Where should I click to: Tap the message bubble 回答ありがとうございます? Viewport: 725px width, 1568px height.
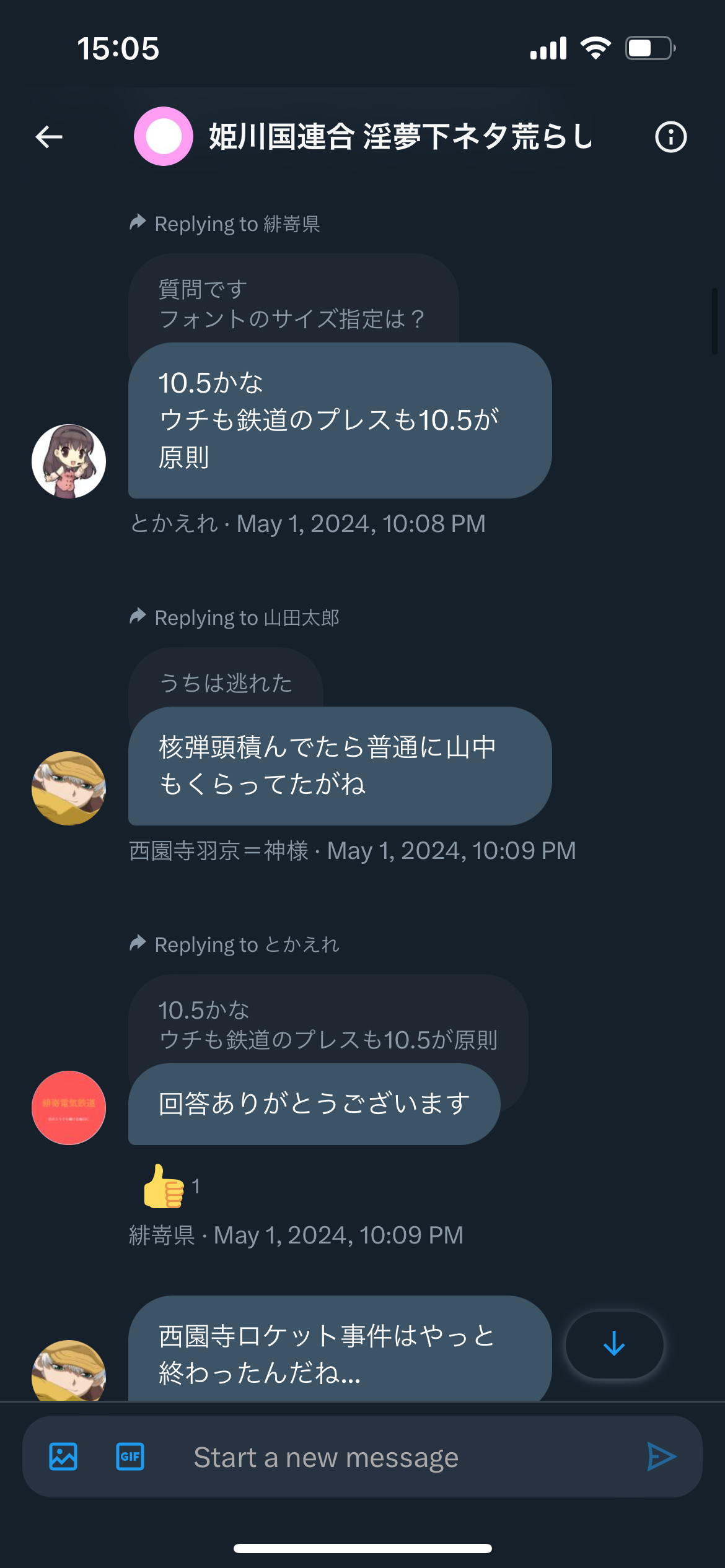point(314,1104)
